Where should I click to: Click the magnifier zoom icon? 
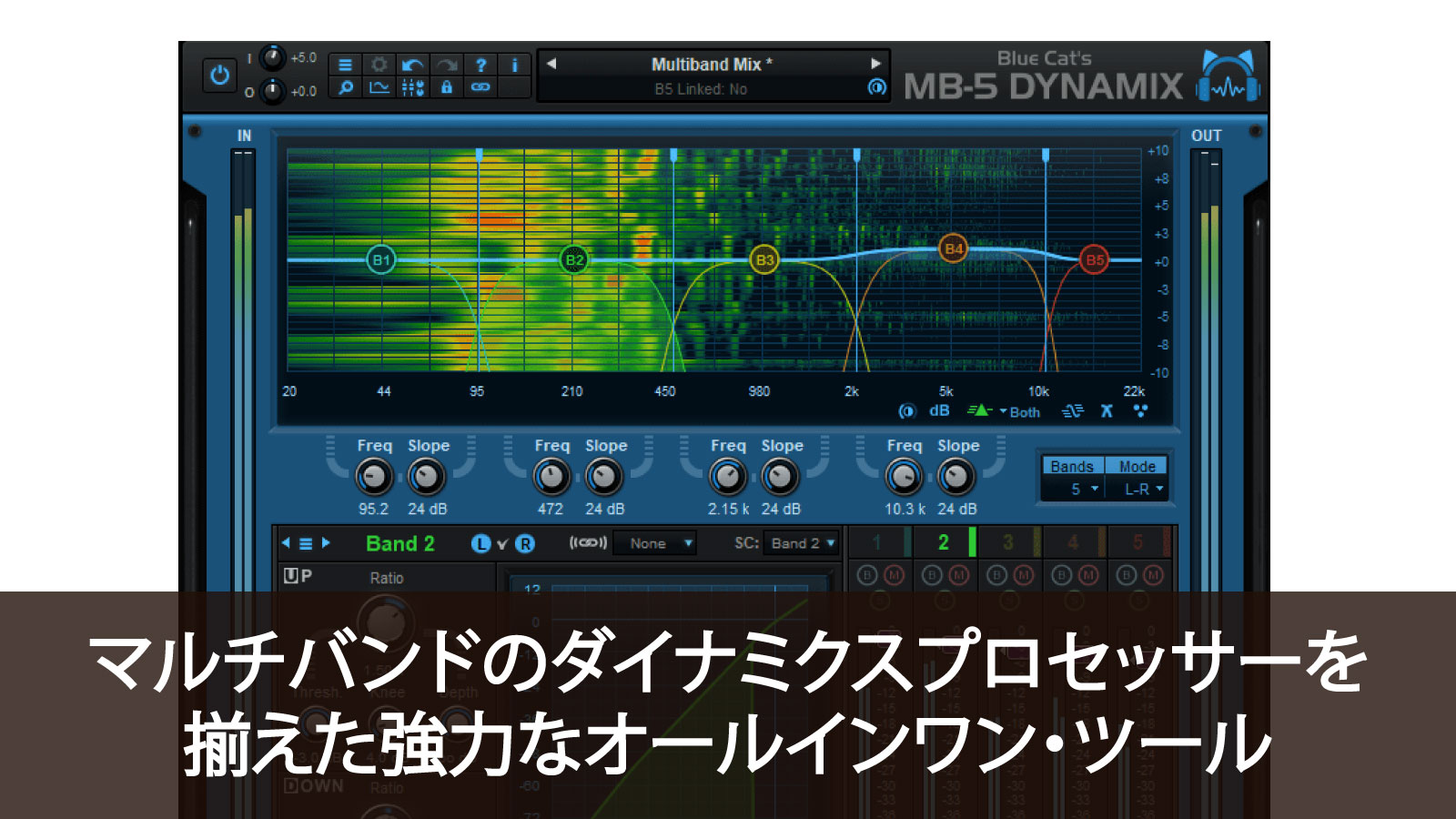click(x=345, y=88)
